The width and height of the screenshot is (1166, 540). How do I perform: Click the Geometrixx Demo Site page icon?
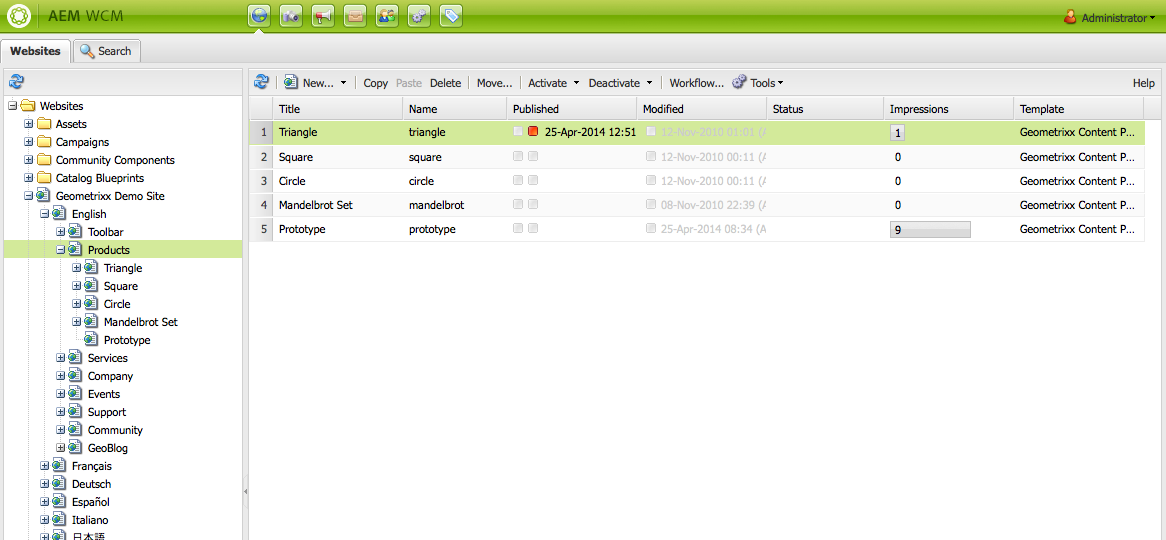point(44,196)
